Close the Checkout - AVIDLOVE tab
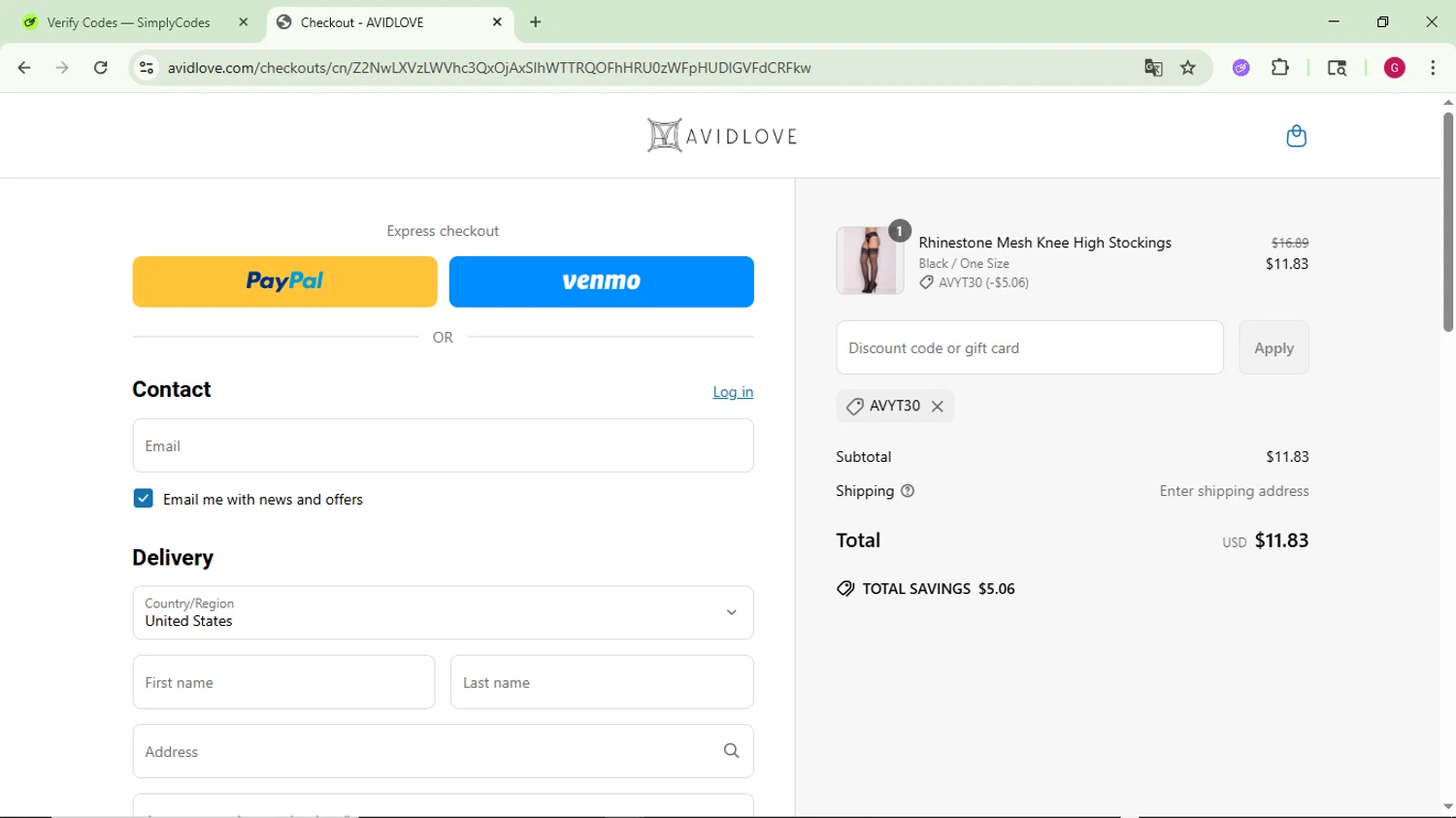This screenshot has width=1456, height=818. pos(497,22)
